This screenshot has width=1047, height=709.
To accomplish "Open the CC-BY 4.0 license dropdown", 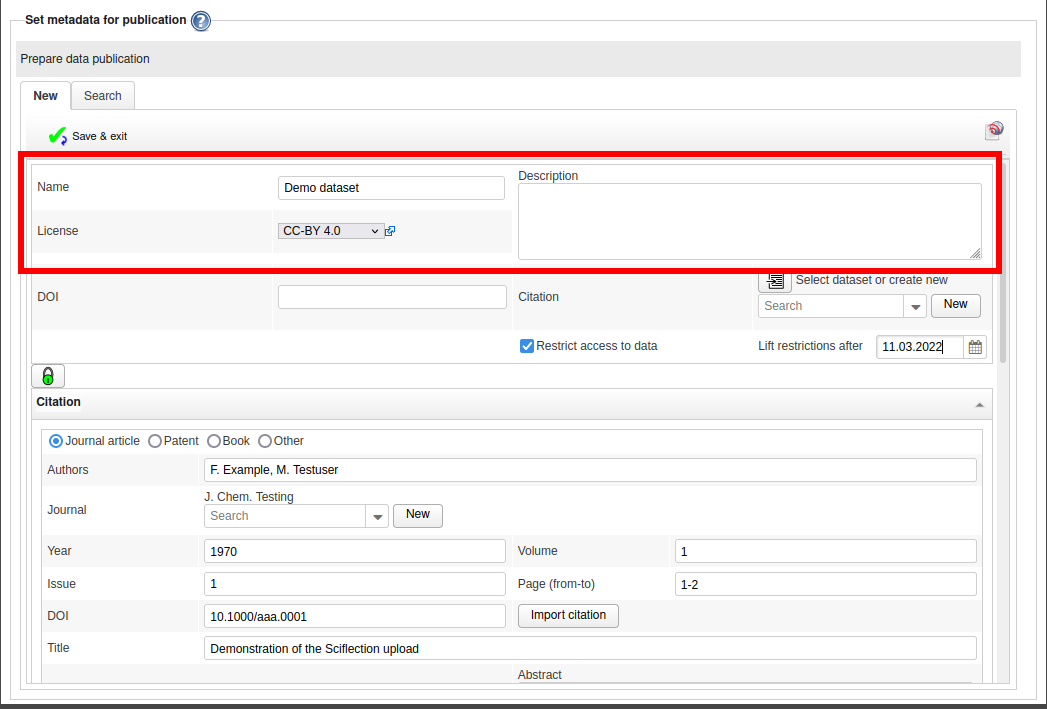I will tap(331, 231).
